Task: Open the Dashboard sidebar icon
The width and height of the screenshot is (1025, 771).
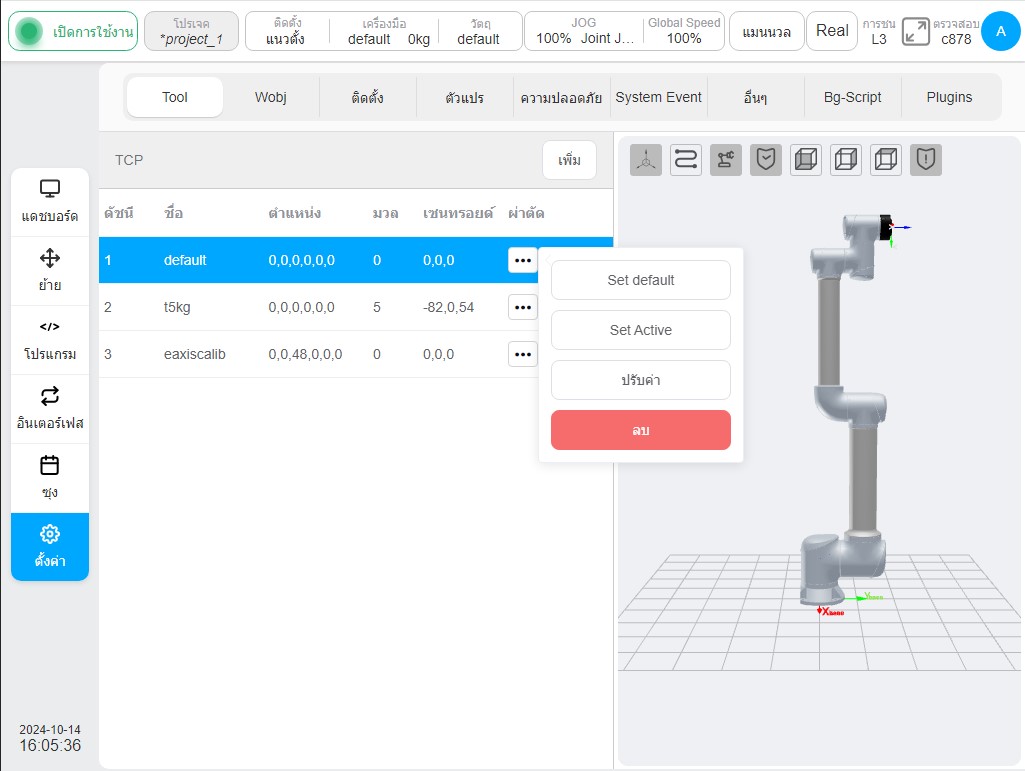Action: click(x=50, y=201)
